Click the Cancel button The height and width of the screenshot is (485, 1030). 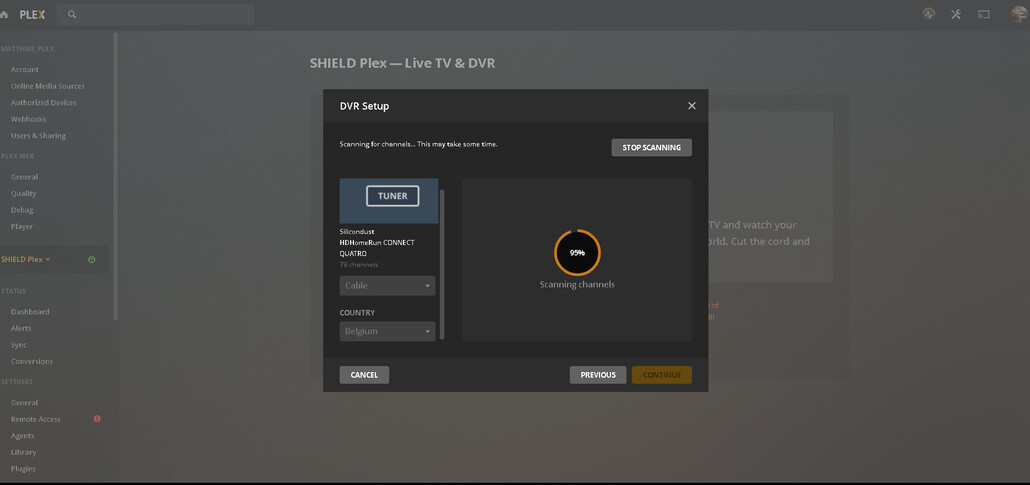[x=364, y=375]
